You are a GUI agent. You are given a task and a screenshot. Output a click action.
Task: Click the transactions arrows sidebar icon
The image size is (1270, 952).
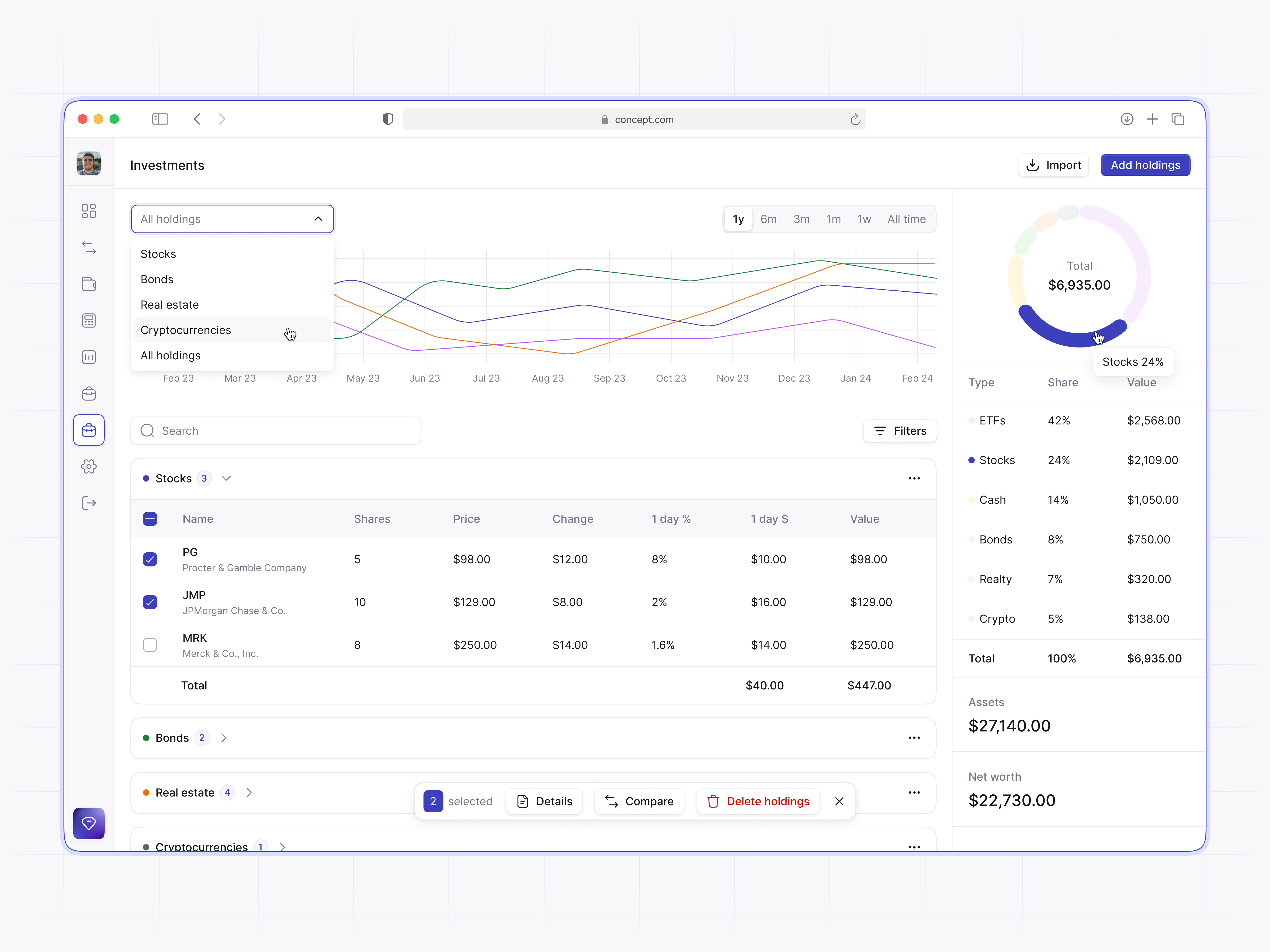tap(88, 247)
